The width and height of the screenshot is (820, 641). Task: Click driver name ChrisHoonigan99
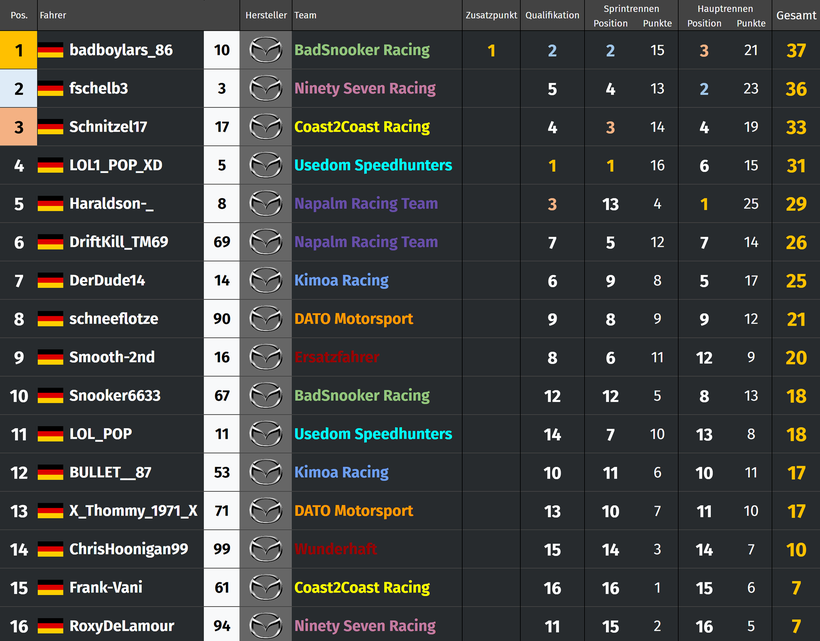tap(129, 550)
